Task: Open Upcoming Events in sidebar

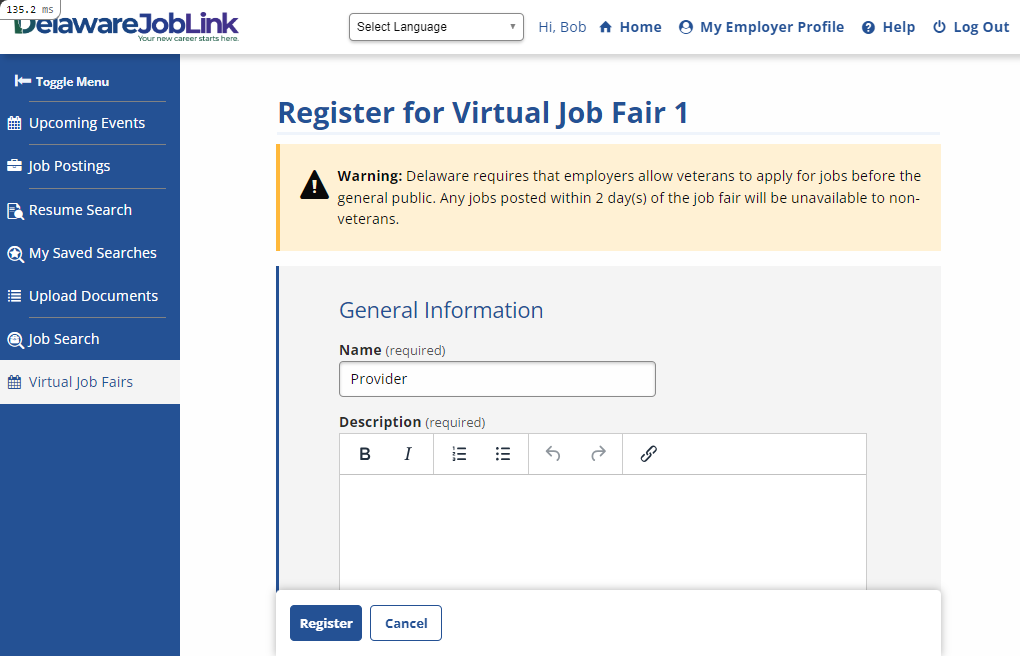Action: click(87, 123)
